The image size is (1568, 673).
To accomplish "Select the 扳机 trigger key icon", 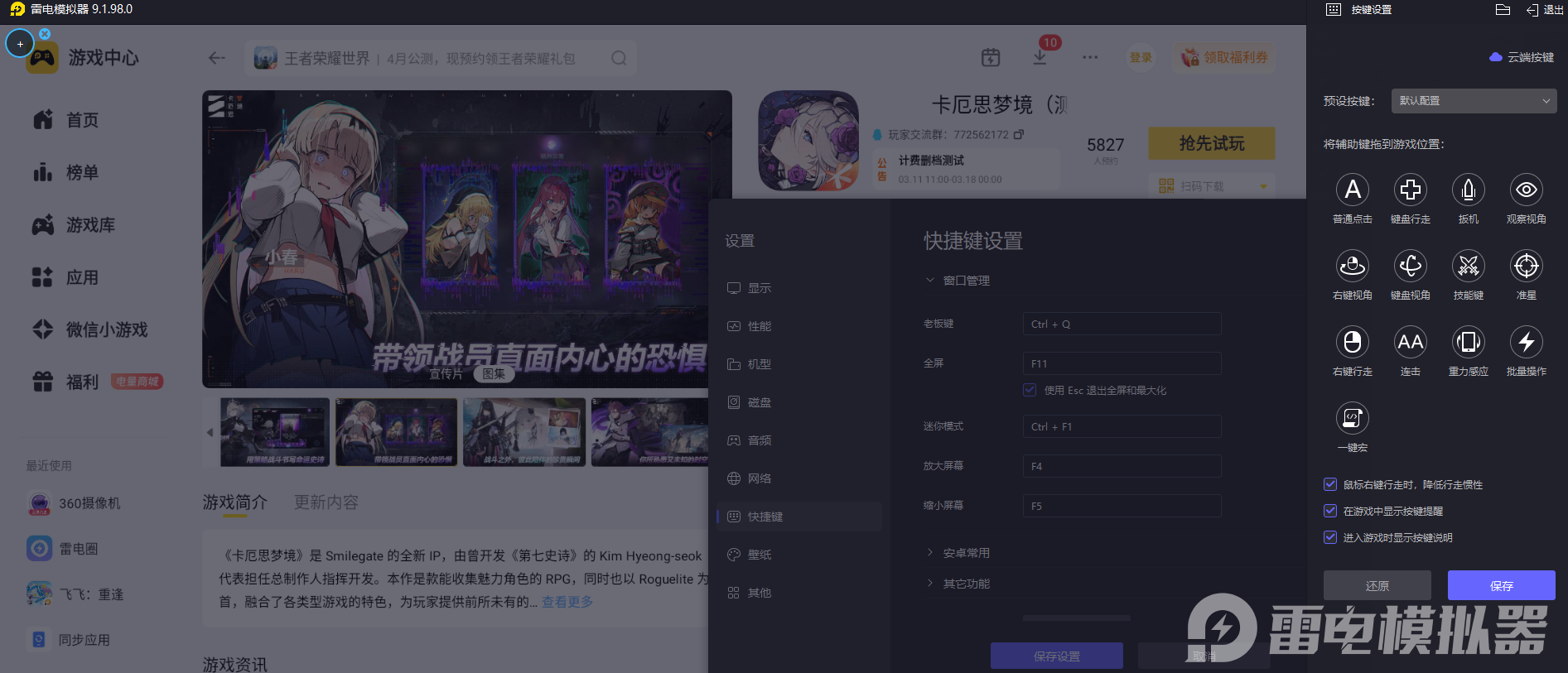I will pos(1469,190).
